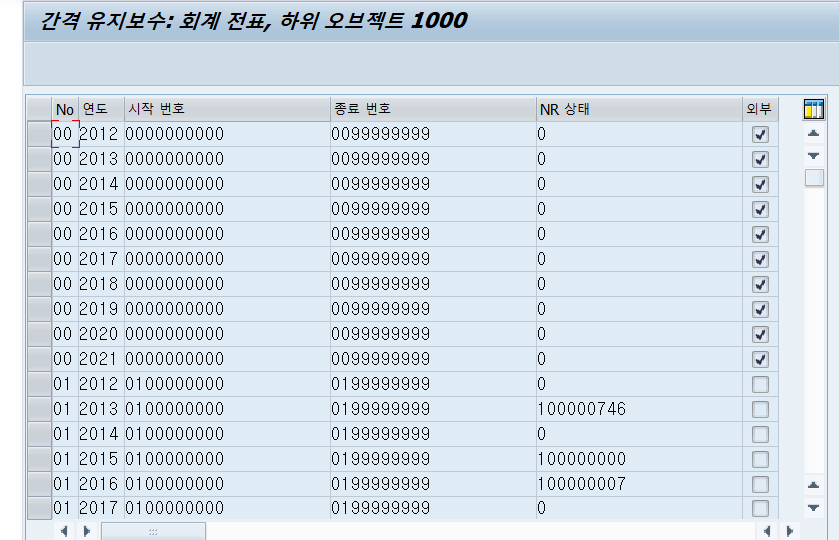Select row 00 2015 via row selector
Viewport: 839px width, 540px height.
40,209
